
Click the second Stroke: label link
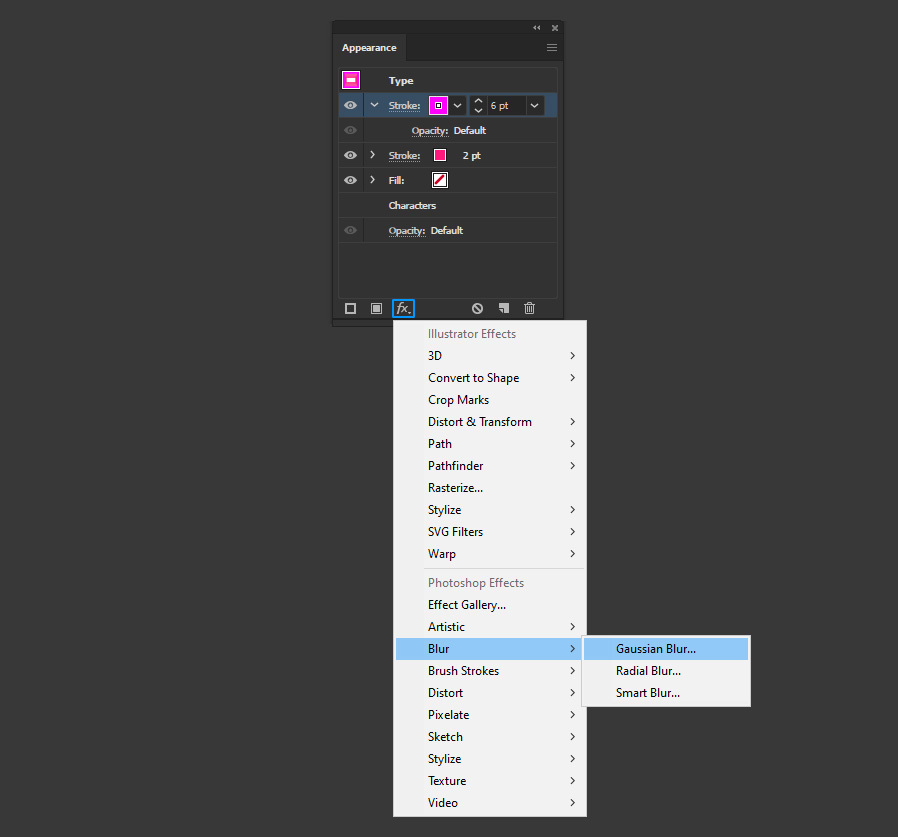click(x=404, y=156)
